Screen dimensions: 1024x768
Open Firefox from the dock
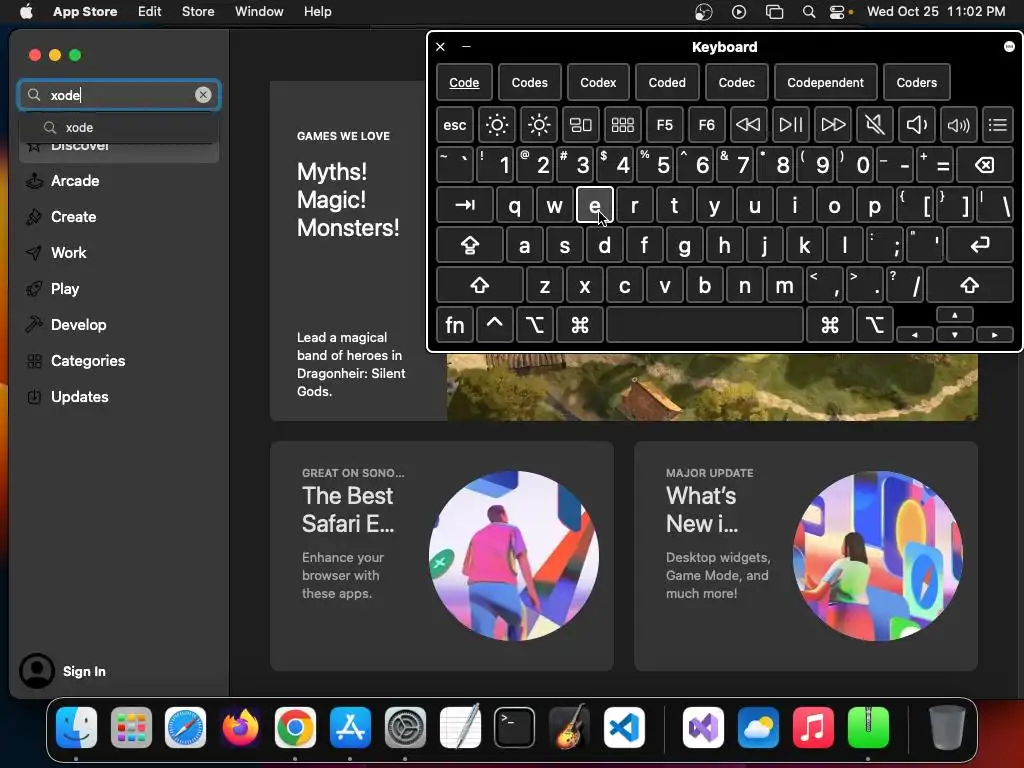click(240, 728)
